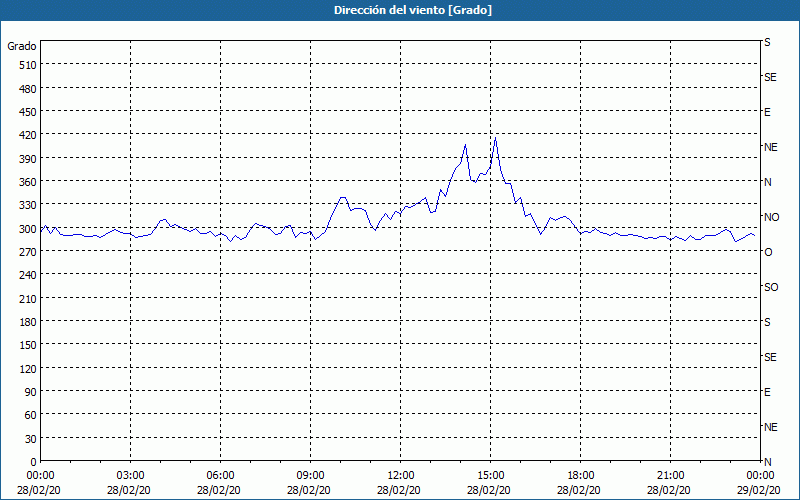800x500 pixels.
Task: Select the 480 value on the left axis
Action: point(28,89)
